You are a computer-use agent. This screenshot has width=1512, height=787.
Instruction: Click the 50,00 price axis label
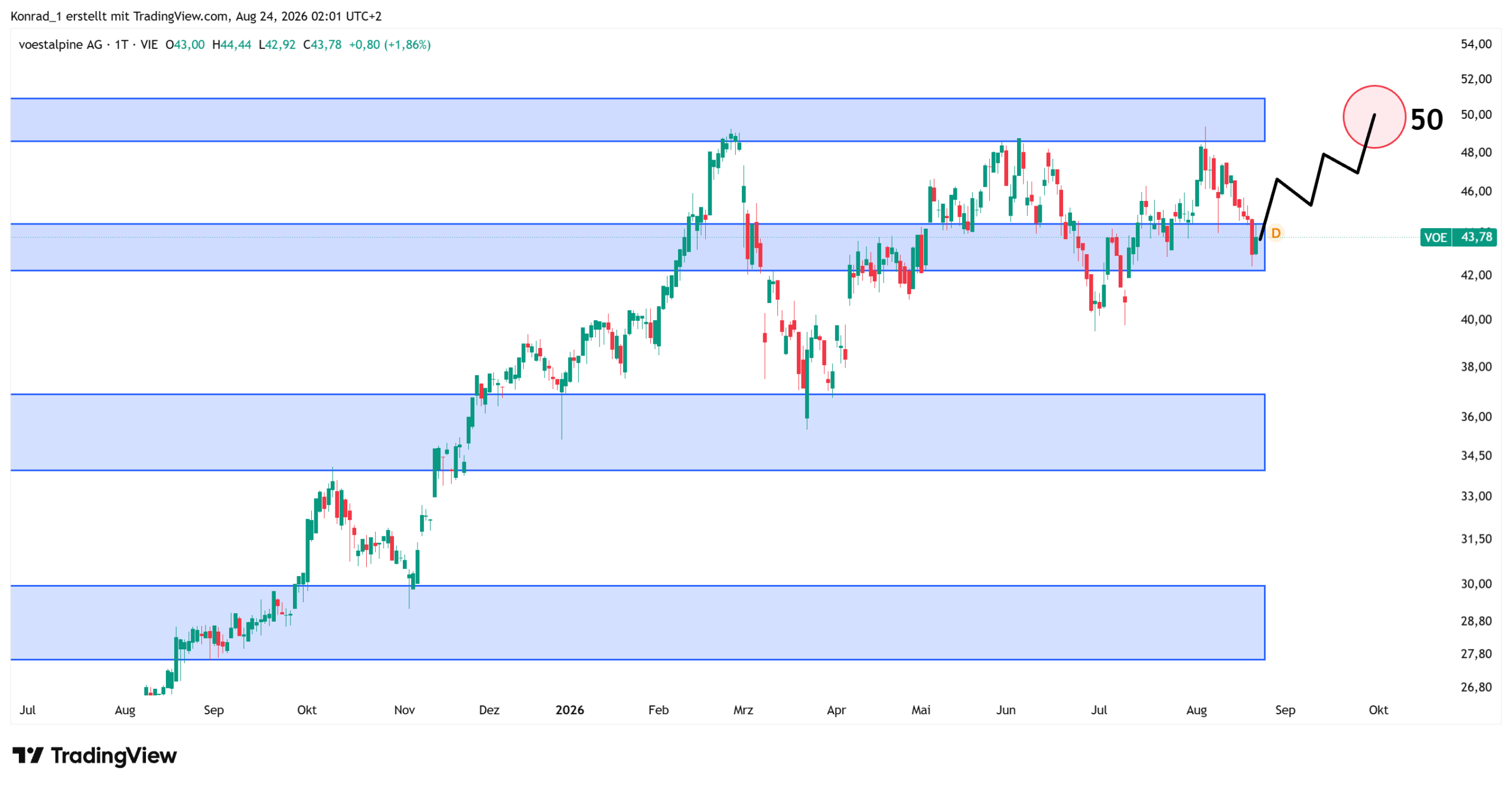coord(1475,115)
